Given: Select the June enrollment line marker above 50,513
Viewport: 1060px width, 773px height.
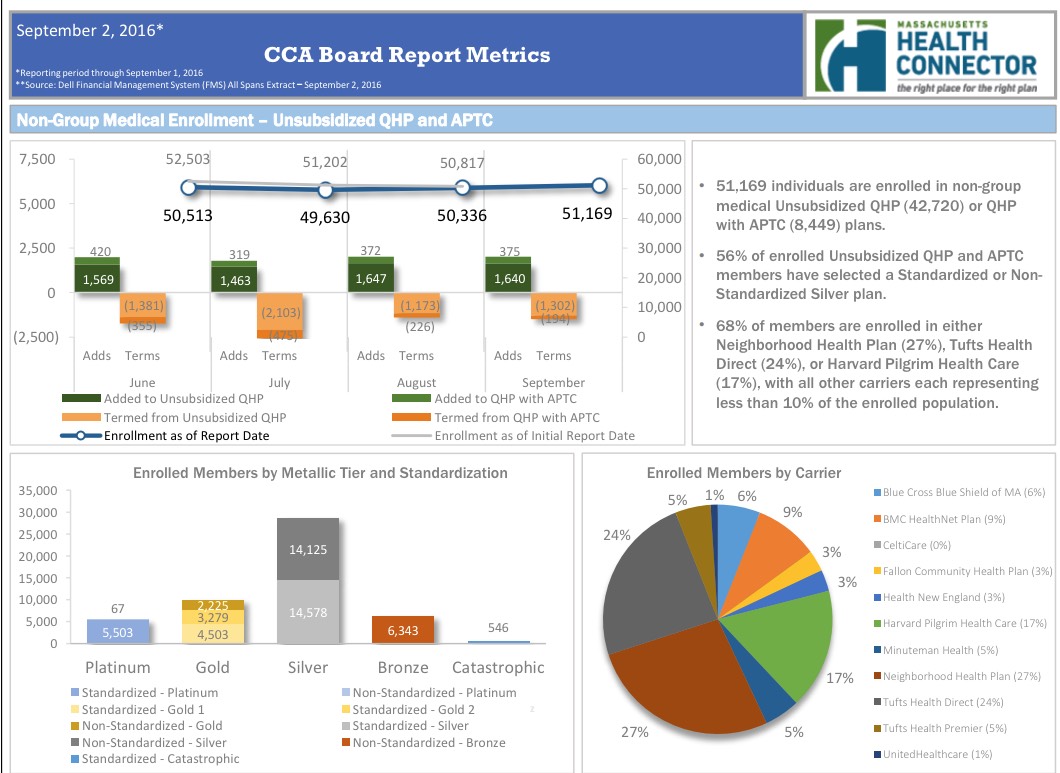Looking at the screenshot, I should [x=187, y=187].
